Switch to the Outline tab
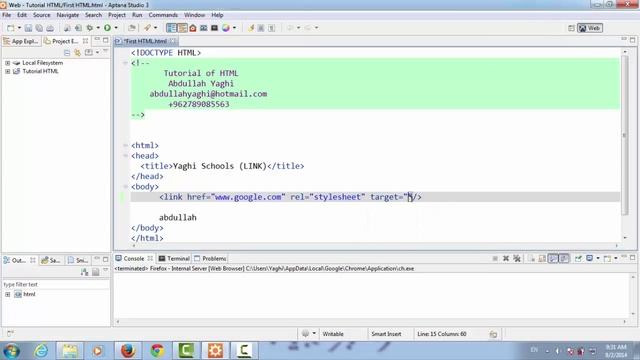 [x=19, y=260]
